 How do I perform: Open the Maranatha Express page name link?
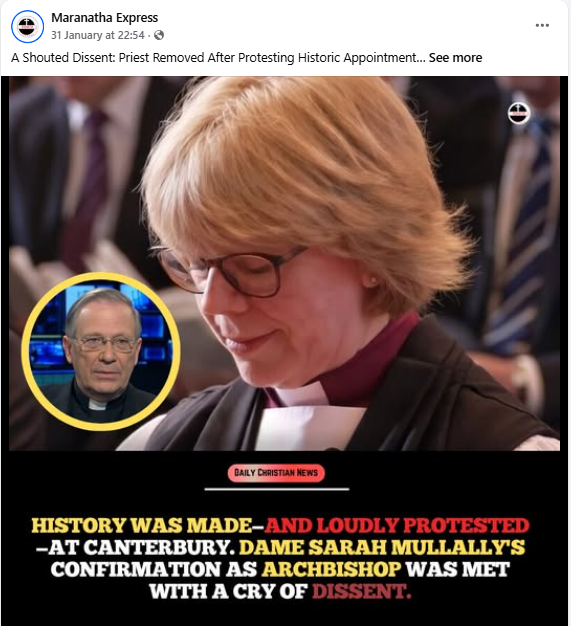tap(105, 18)
